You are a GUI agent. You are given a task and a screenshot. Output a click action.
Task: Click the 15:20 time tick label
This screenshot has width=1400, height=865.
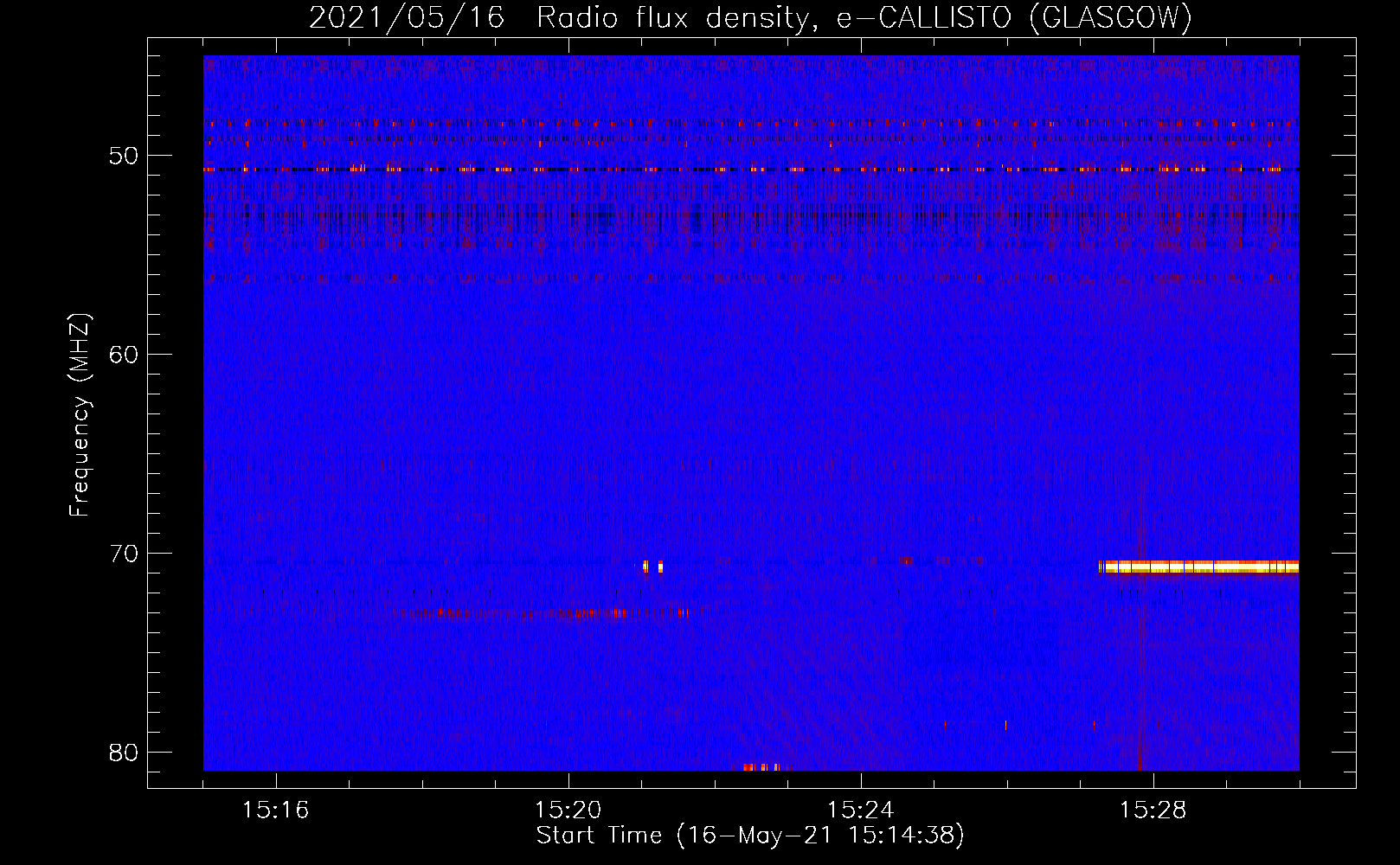click(x=568, y=811)
